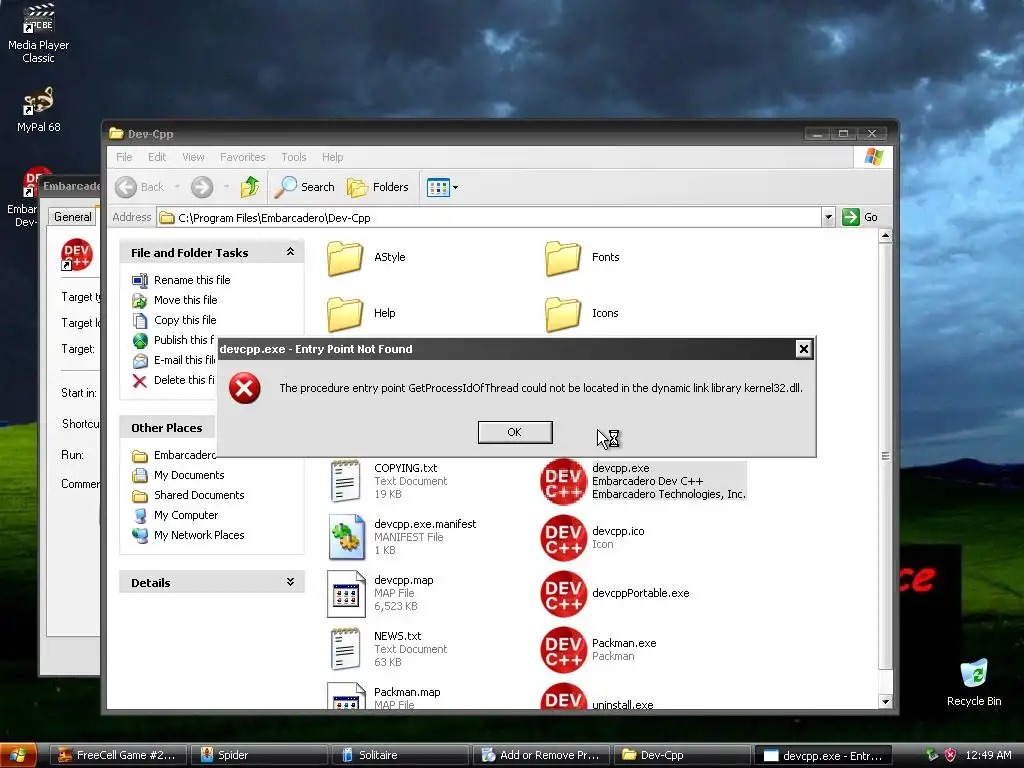Select the devcpp.exe.manifest file icon
1024x768 pixels.
pyautogui.click(x=346, y=537)
